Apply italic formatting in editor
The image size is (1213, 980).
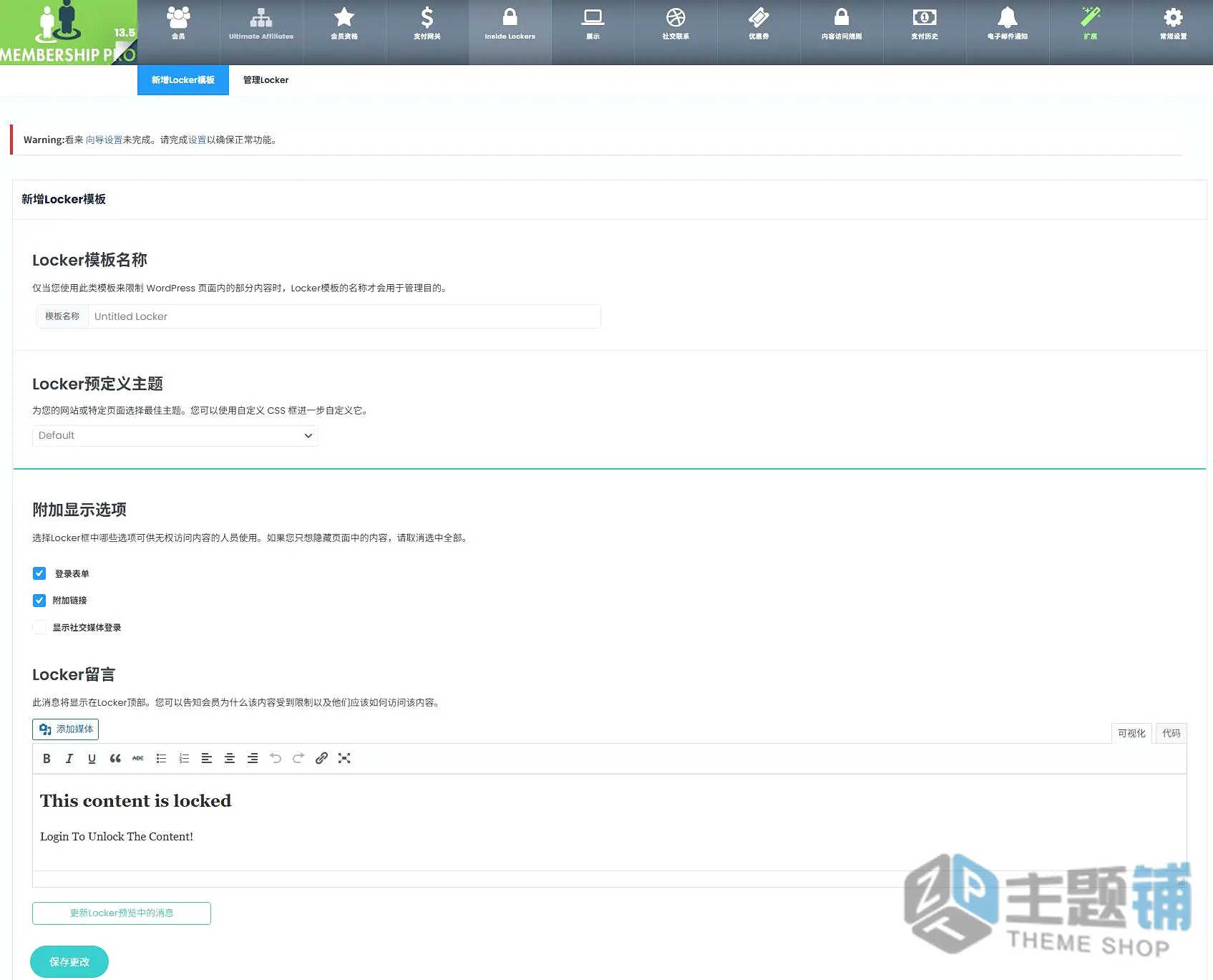[x=69, y=759]
